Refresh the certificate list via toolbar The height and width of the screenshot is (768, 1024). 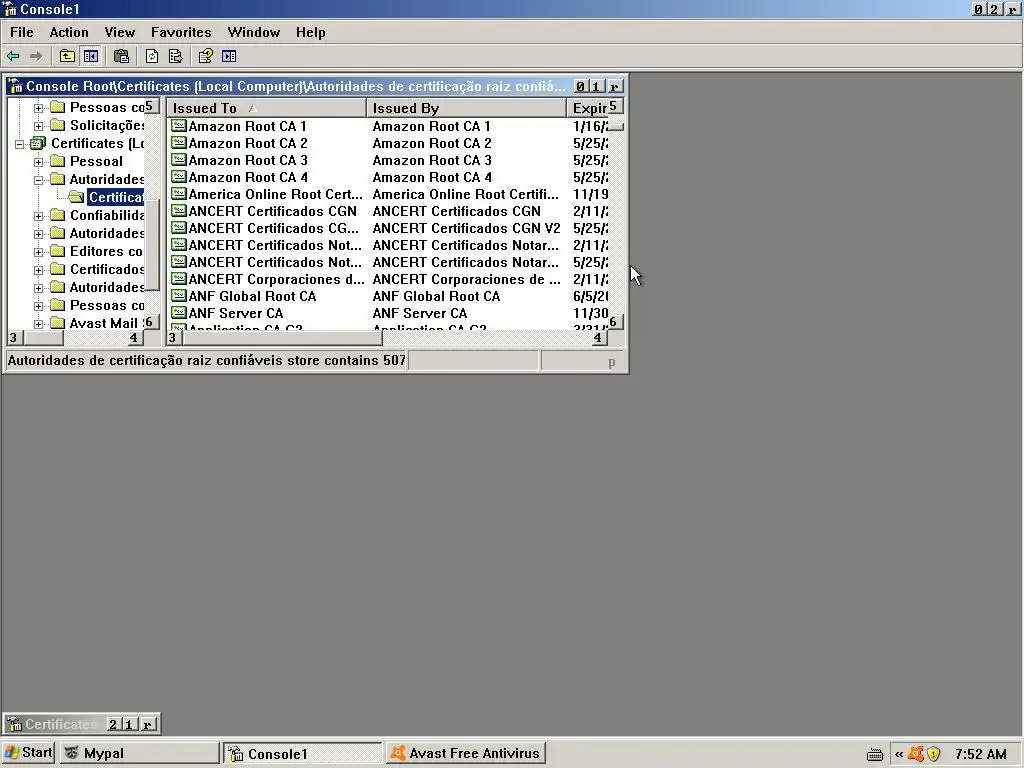[152, 56]
